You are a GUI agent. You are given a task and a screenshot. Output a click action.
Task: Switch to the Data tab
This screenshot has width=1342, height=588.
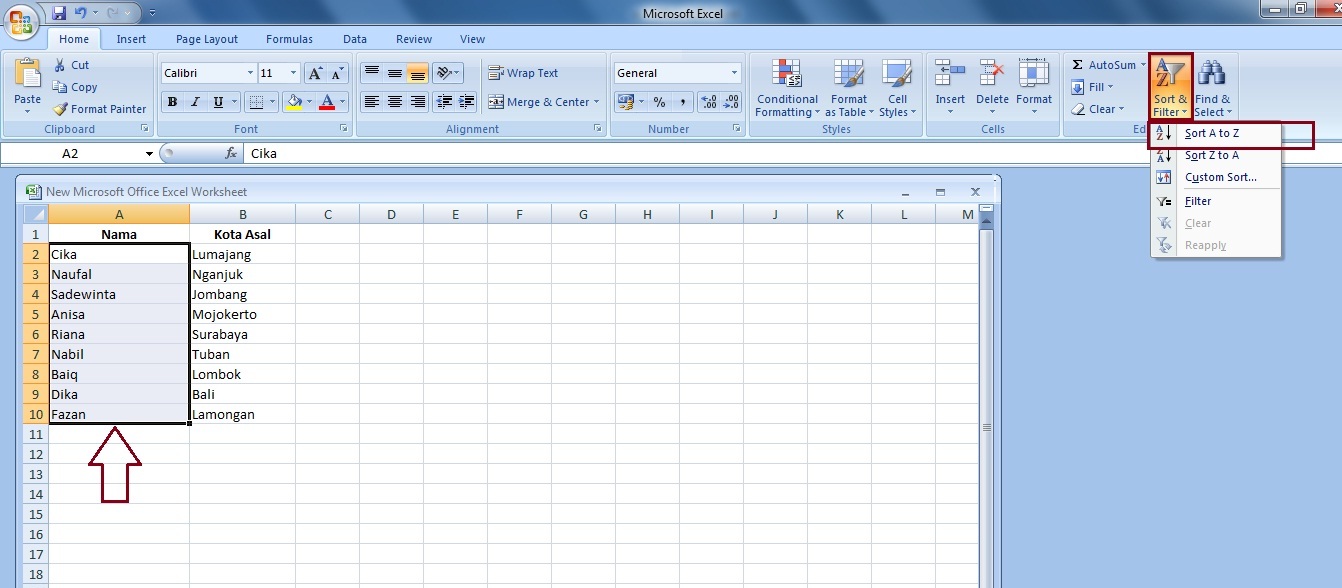pyautogui.click(x=355, y=39)
